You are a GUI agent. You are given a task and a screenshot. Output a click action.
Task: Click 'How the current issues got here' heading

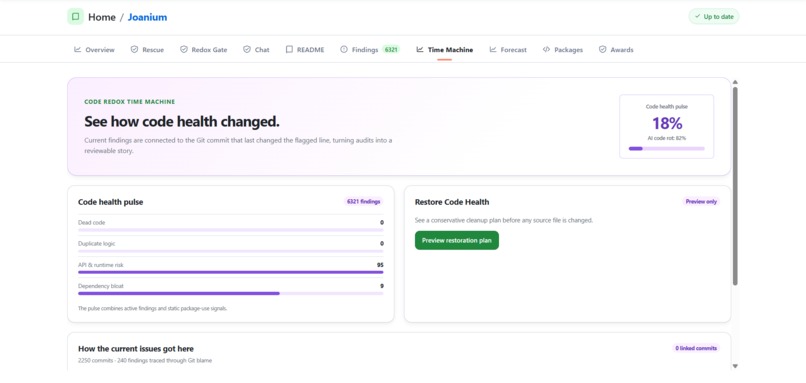tap(136, 349)
